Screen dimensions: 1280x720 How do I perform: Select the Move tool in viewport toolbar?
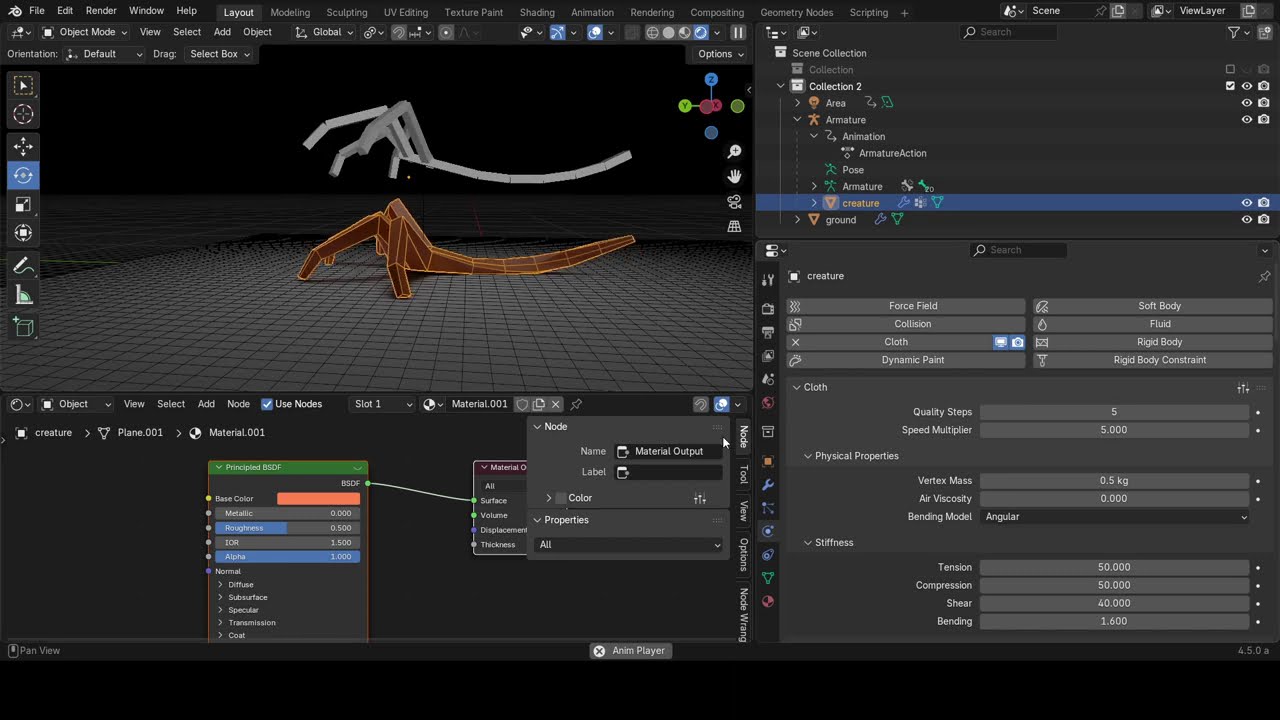[23, 146]
